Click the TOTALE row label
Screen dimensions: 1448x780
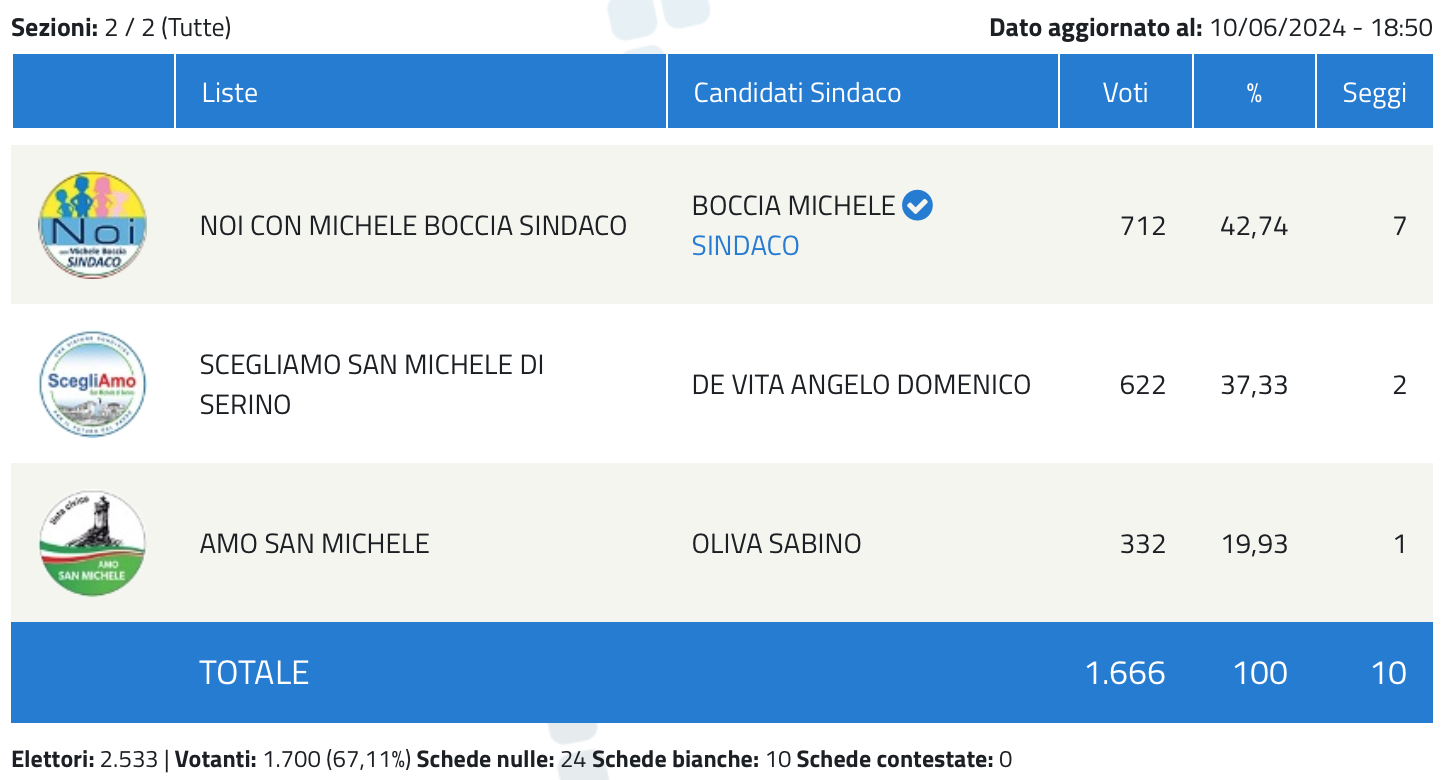[x=254, y=673]
